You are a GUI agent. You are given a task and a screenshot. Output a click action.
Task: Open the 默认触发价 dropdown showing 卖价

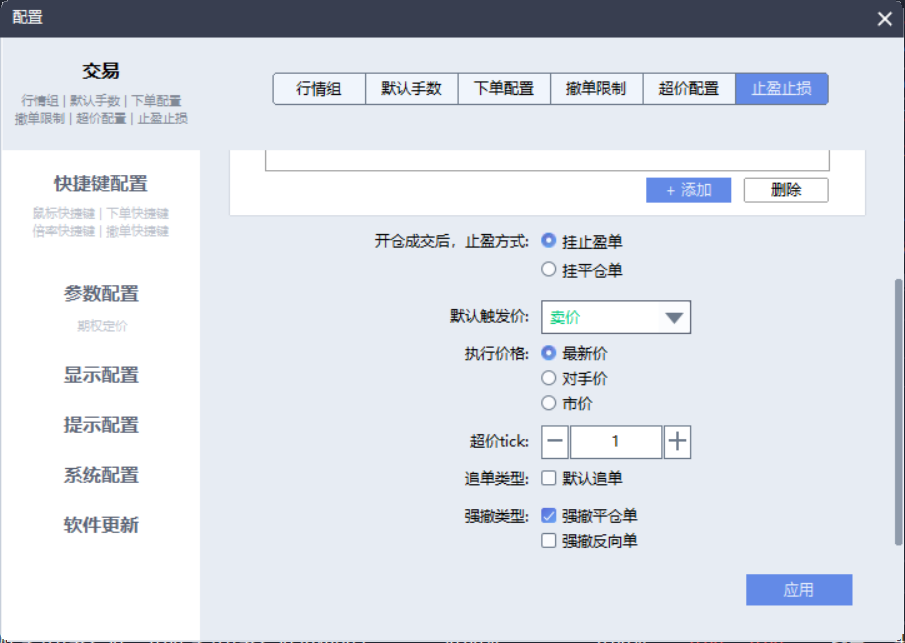point(615,317)
